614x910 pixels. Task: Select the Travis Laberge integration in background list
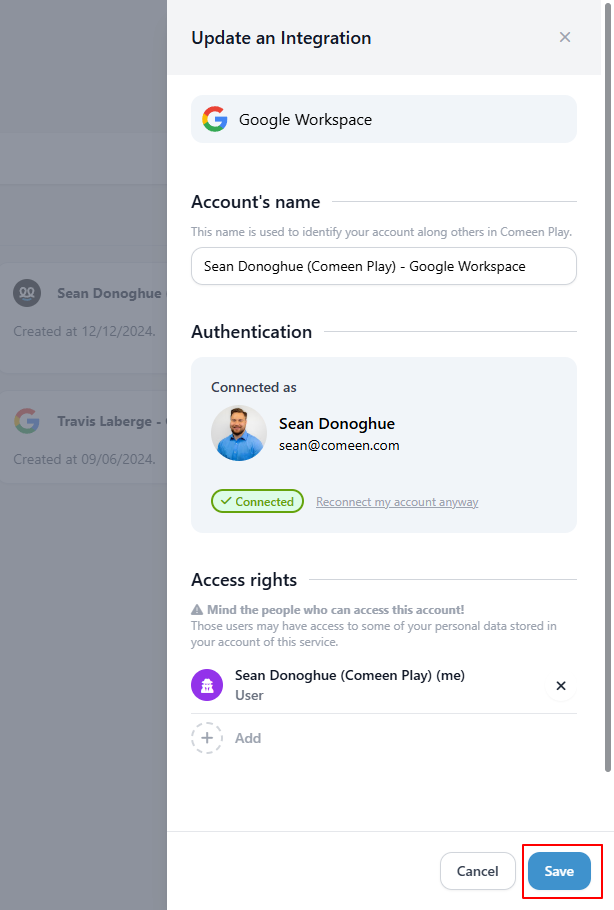[84, 437]
